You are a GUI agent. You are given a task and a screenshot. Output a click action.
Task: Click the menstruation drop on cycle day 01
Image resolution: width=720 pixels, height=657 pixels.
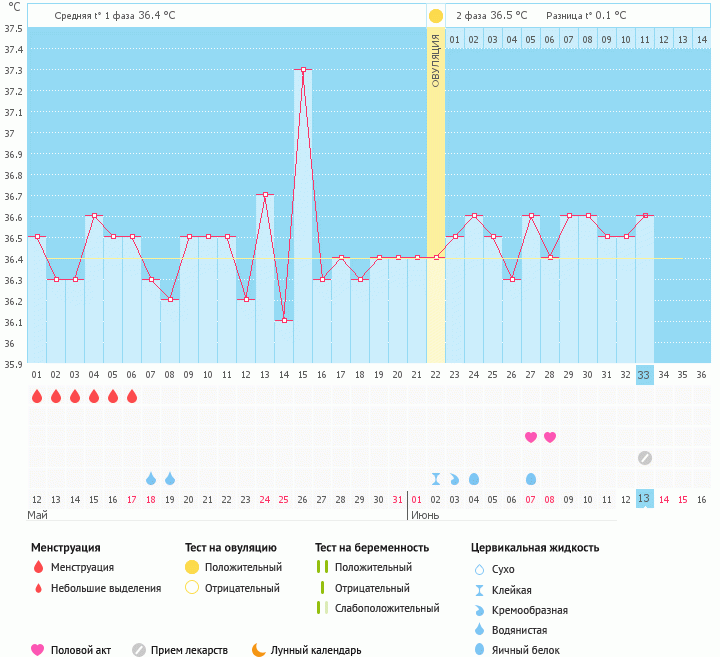pyautogui.click(x=37, y=397)
